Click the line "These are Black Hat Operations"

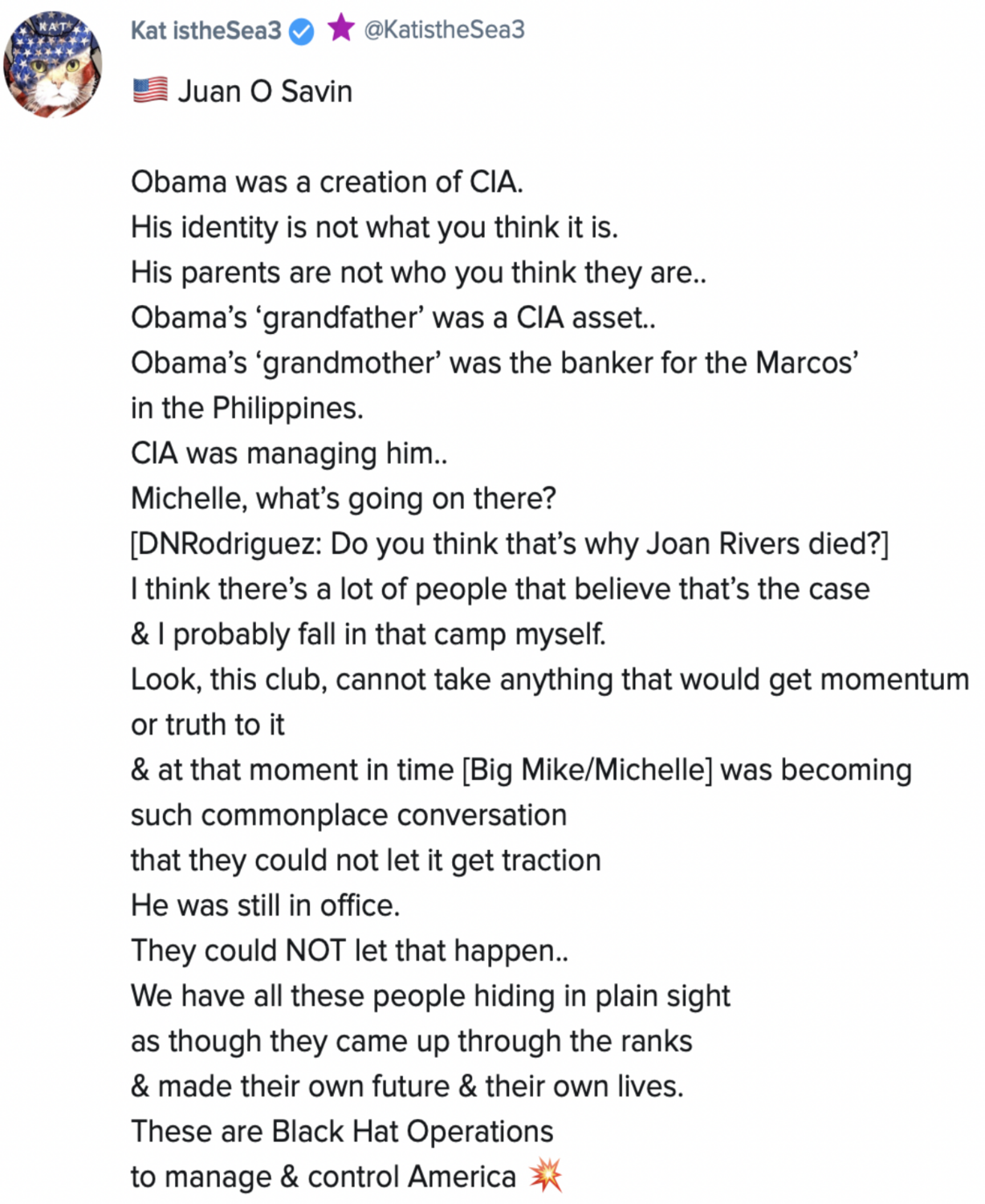[x=342, y=1132]
